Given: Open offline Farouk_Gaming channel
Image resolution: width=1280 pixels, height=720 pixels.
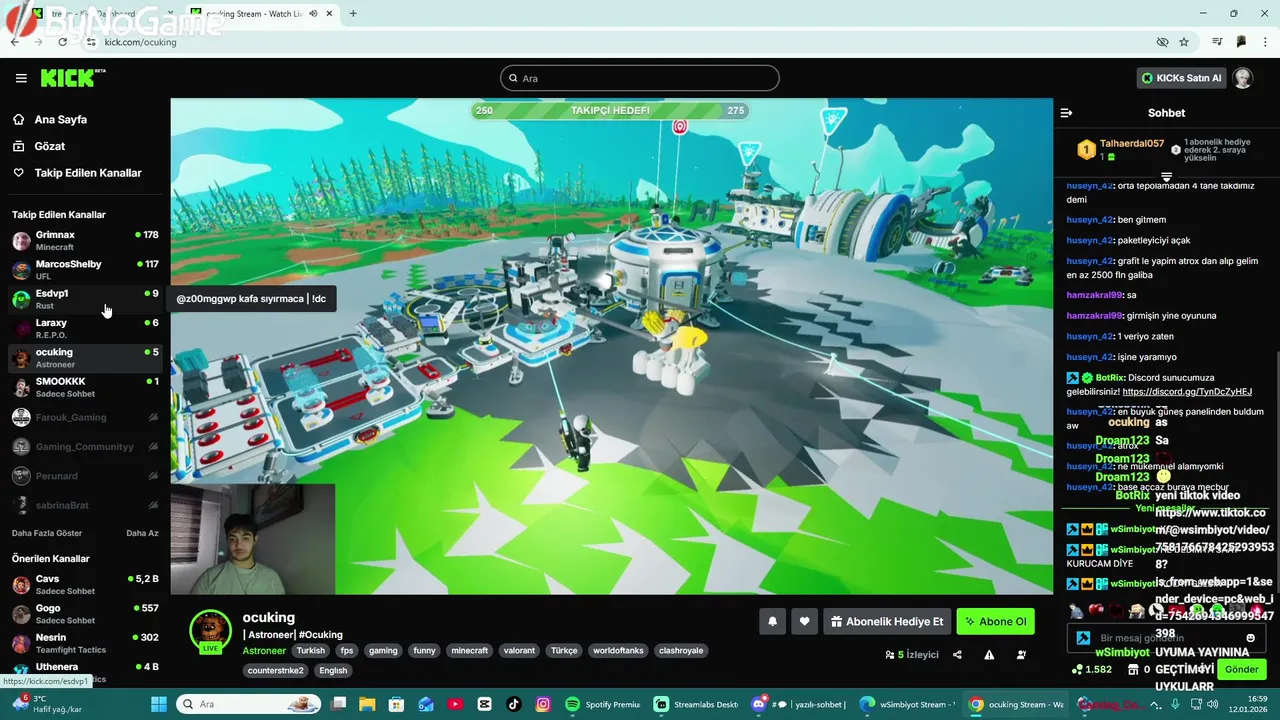Looking at the screenshot, I should tap(85, 417).
